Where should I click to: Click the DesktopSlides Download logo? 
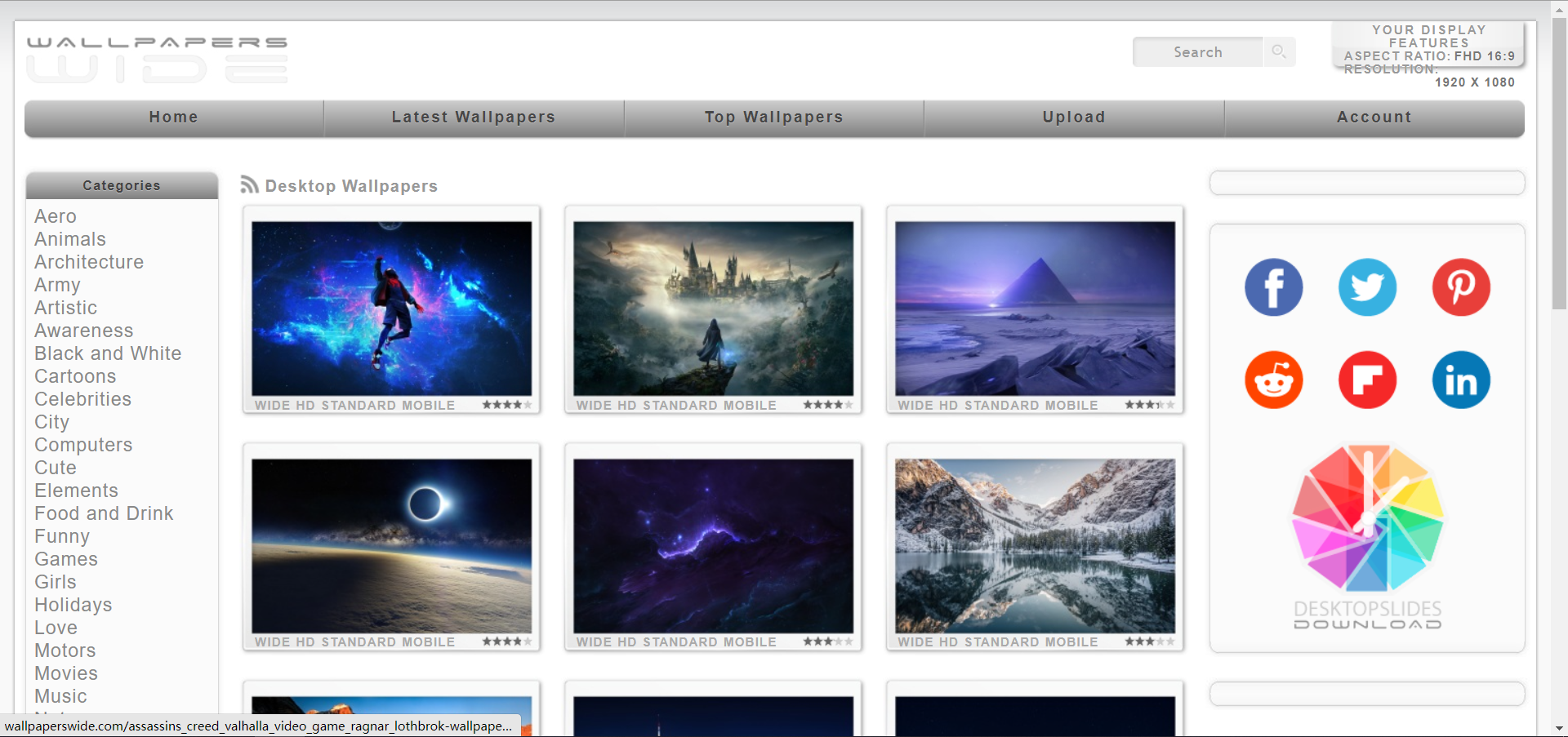(1367, 537)
